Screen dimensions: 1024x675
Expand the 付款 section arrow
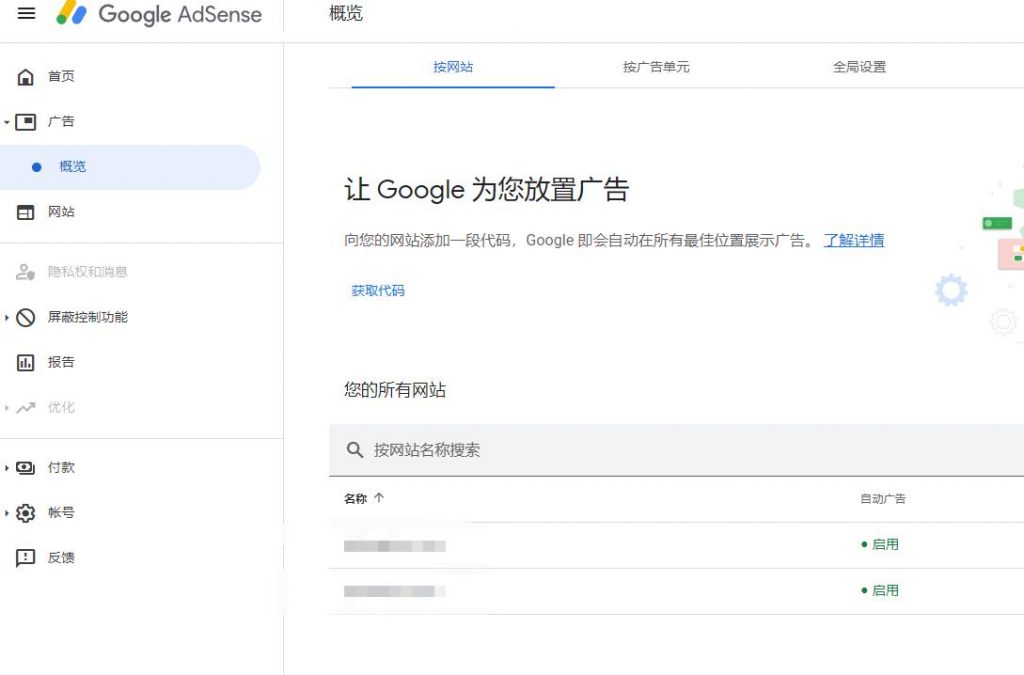coord(7,467)
